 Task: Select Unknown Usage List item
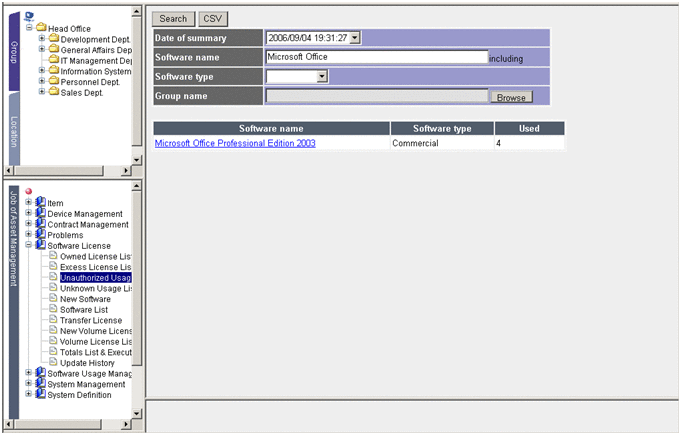click(x=96, y=288)
